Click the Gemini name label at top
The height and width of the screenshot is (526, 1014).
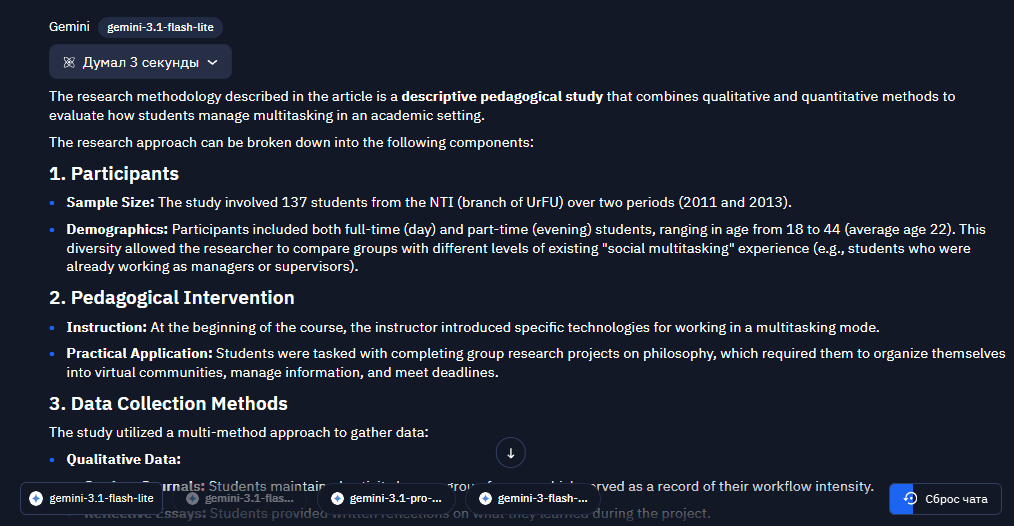point(69,27)
